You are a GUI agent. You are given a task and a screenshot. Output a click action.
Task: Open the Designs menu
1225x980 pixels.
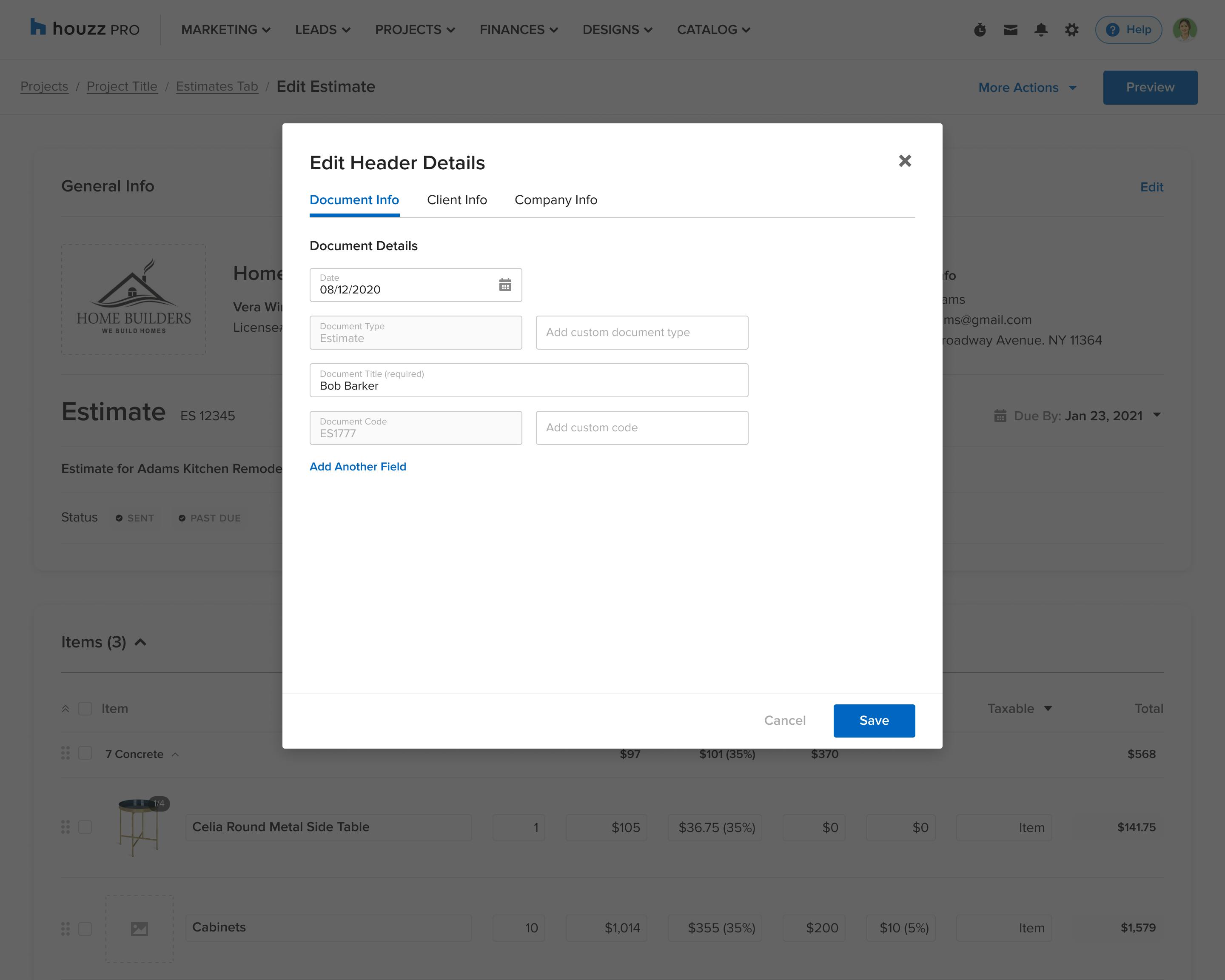tap(617, 29)
